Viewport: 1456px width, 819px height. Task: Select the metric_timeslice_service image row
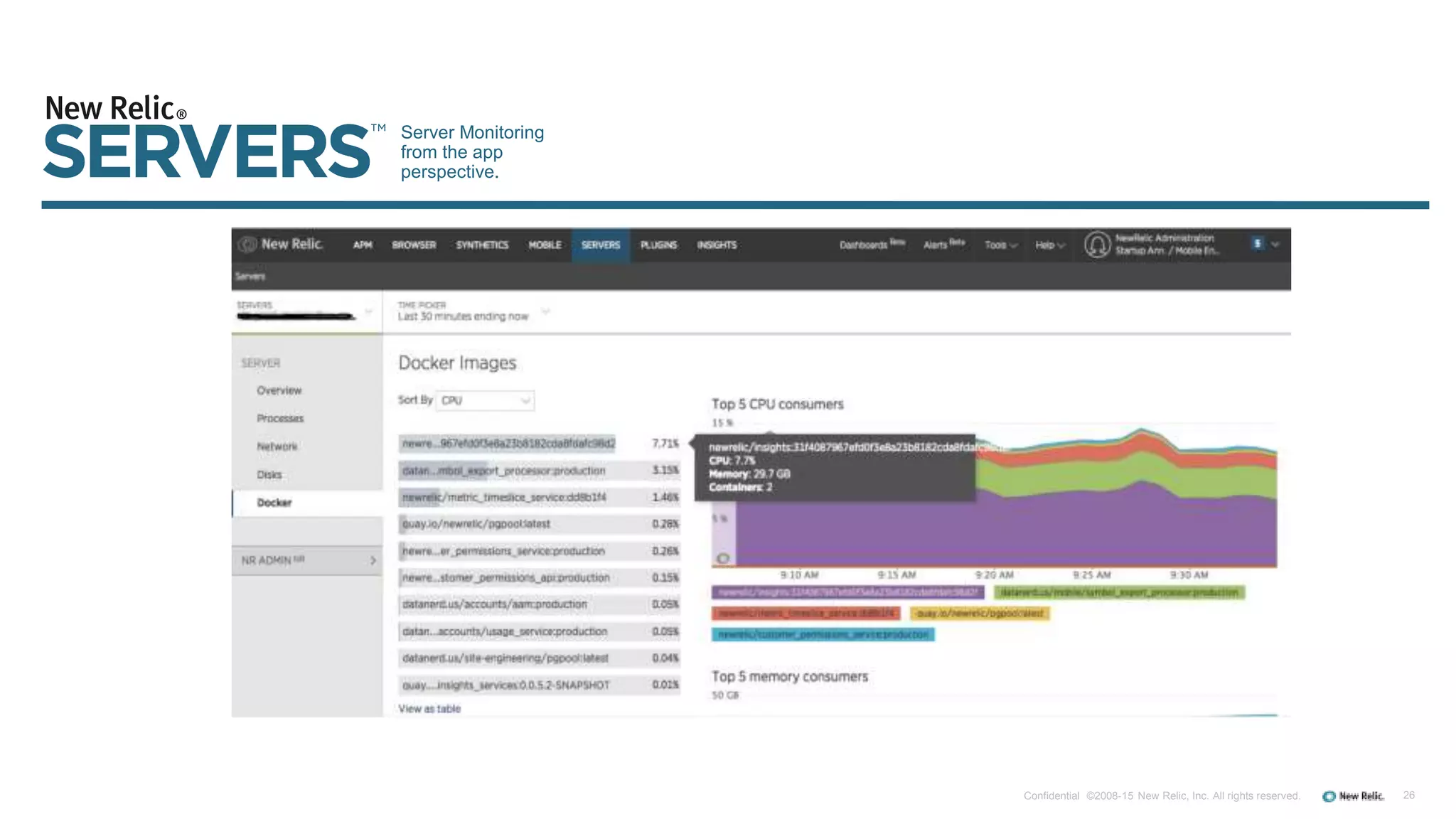click(539, 497)
